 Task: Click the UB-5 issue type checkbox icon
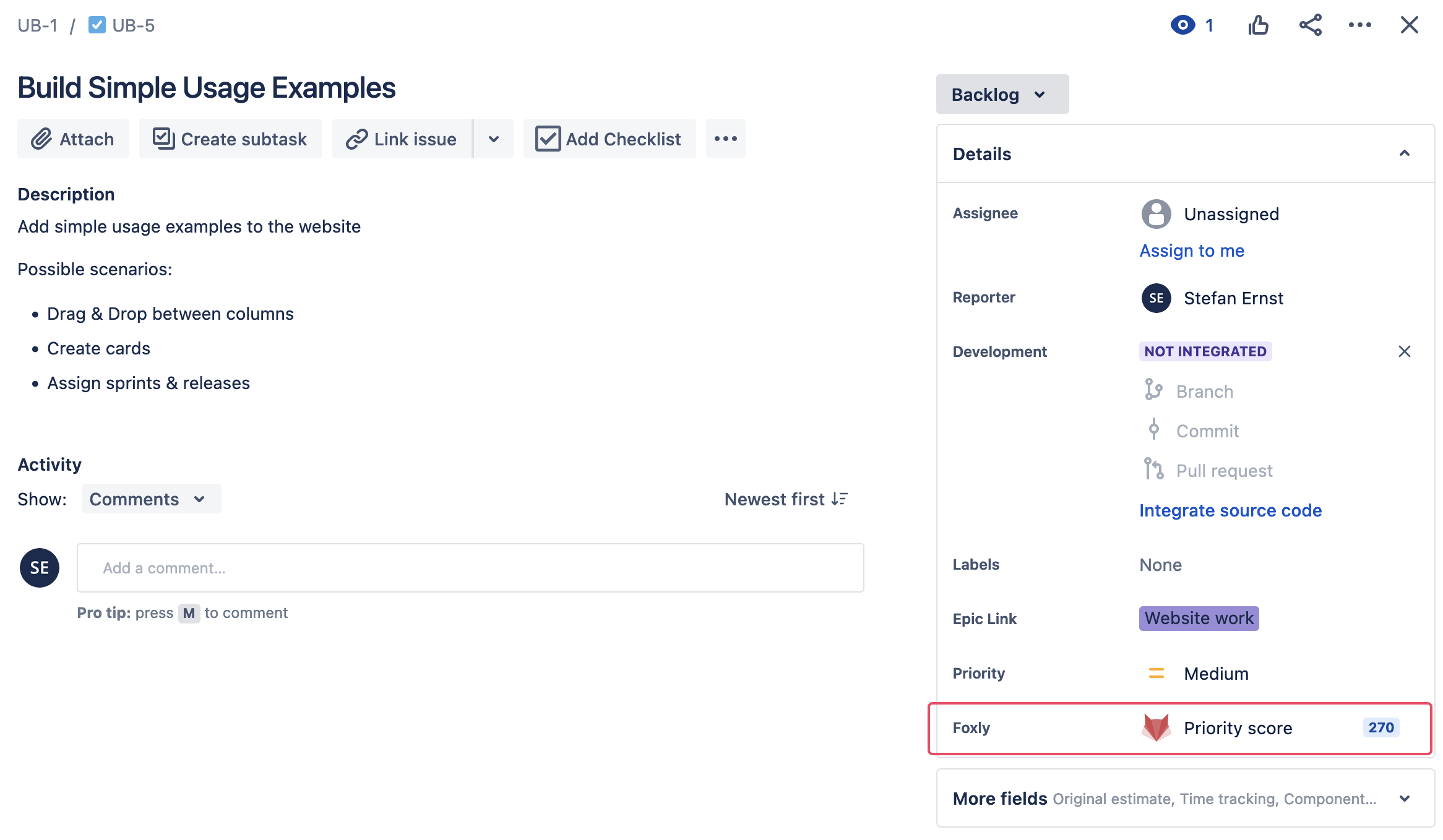click(x=97, y=25)
